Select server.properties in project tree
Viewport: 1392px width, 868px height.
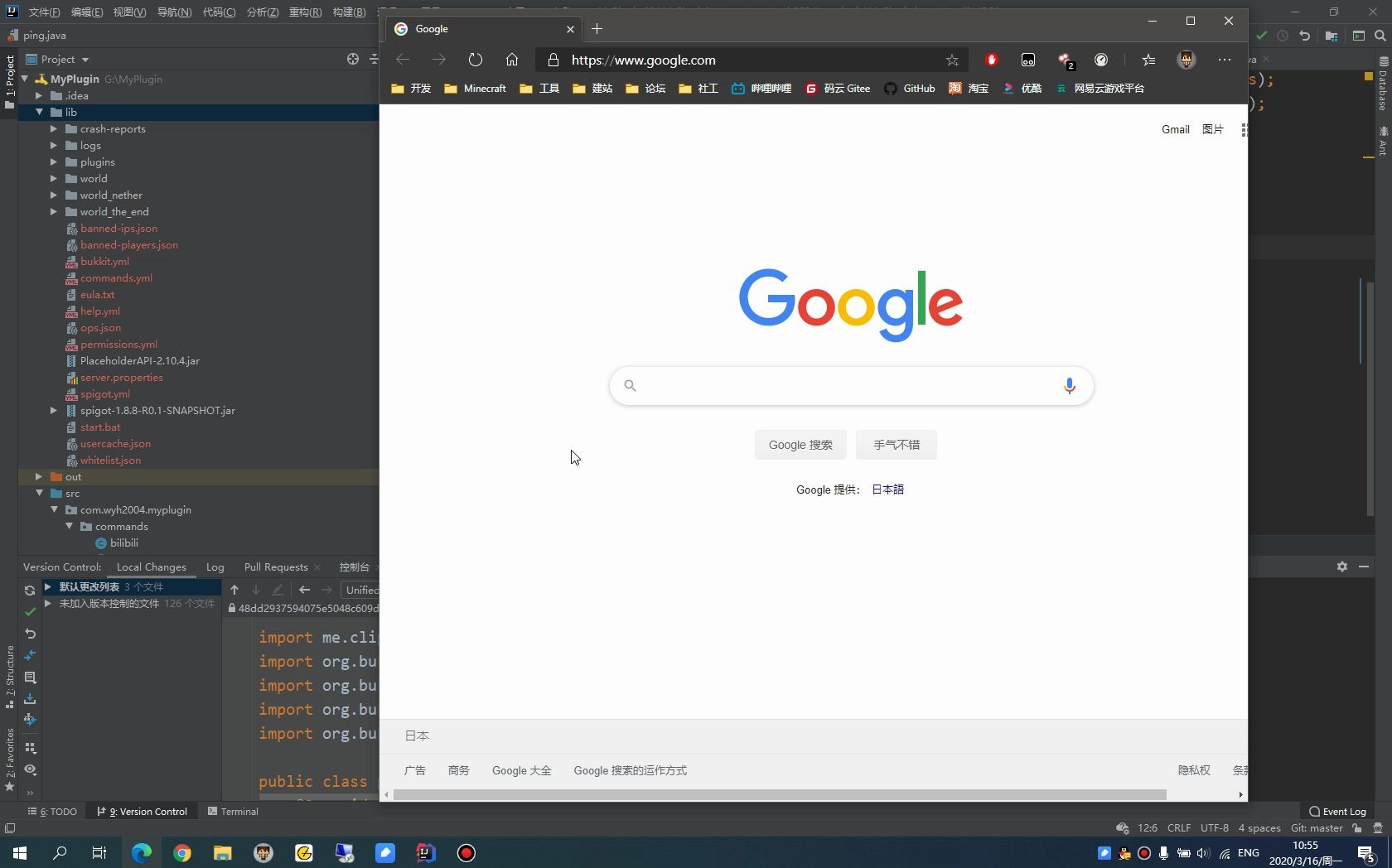click(122, 378)
